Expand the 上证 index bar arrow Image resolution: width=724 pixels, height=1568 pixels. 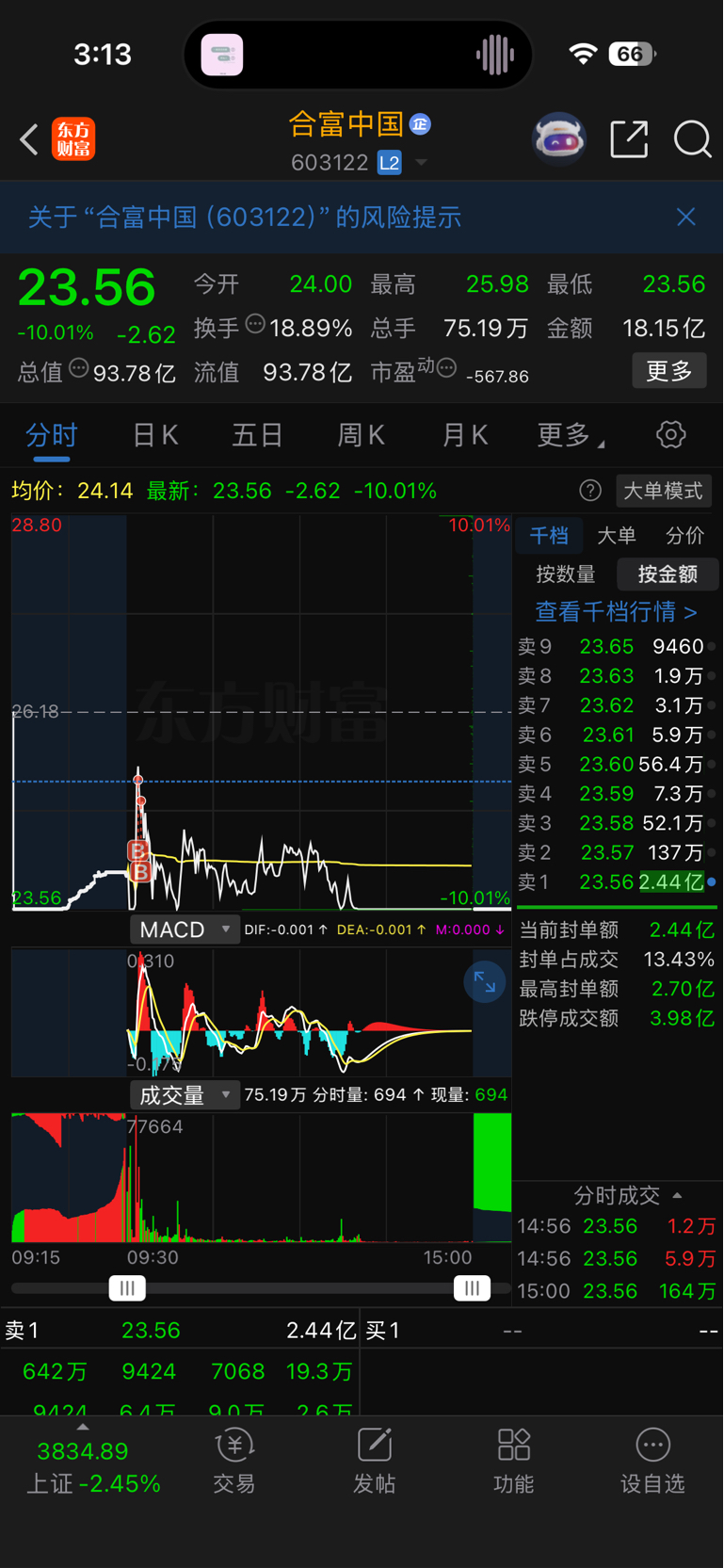(83, 1428)
